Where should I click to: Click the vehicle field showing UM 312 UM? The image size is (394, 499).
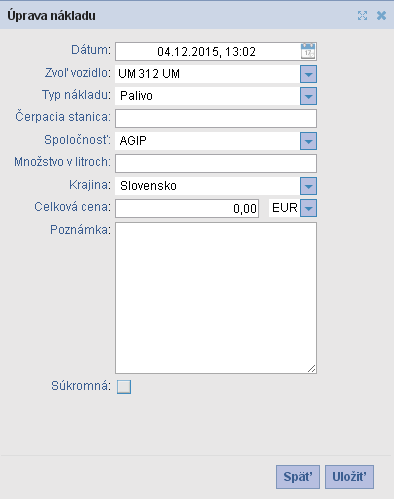[207, 74]
